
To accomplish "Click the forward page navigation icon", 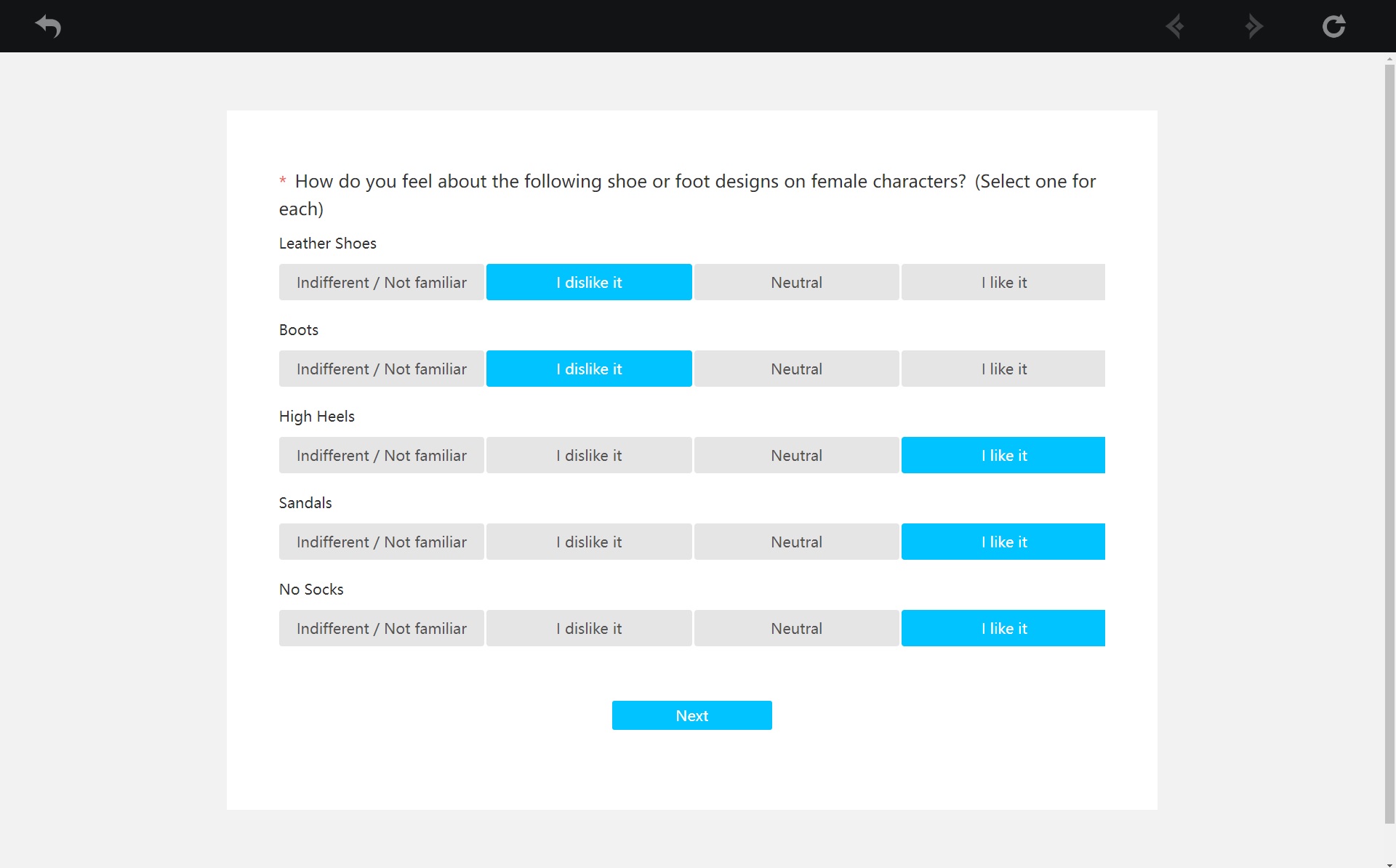I will [1254, 26].
